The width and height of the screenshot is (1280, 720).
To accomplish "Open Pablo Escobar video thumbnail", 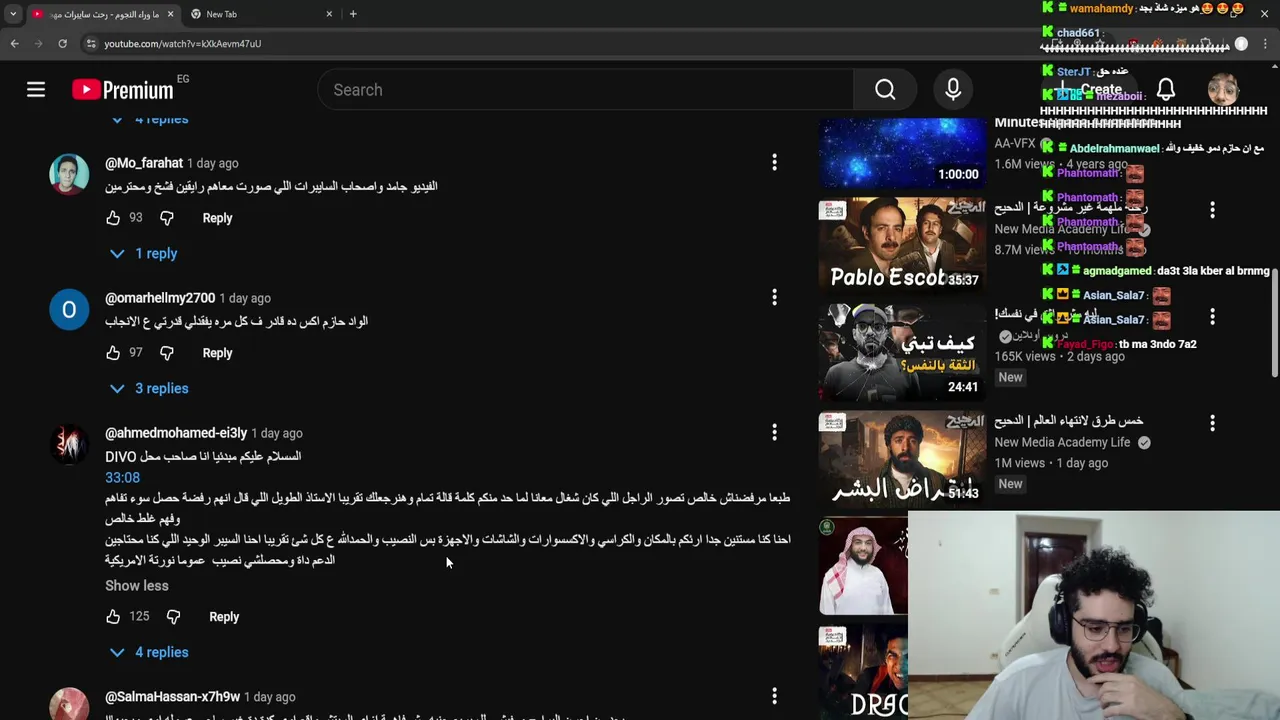I will (903, 244).
